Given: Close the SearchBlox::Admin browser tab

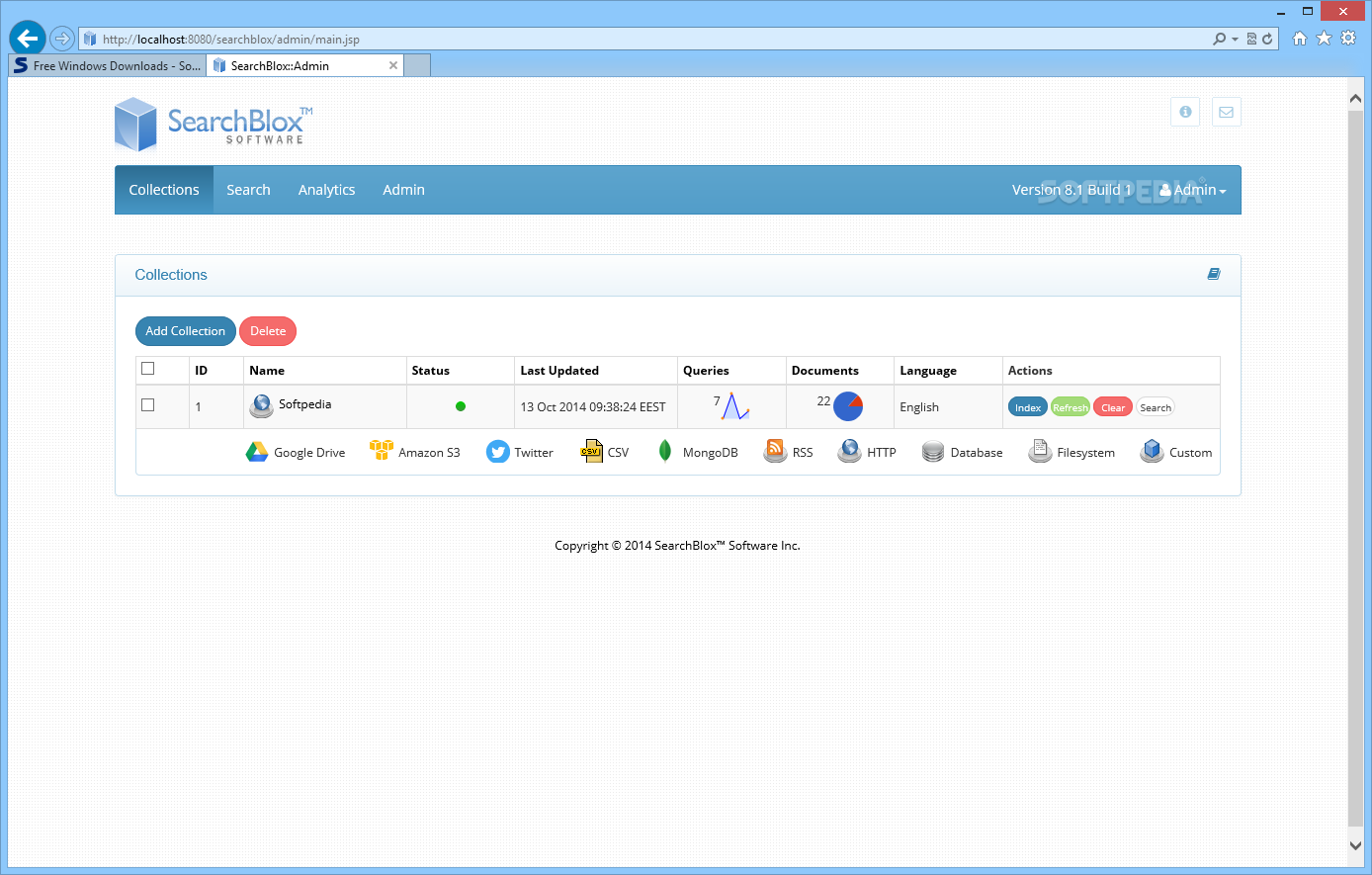Looking at the screenshot, I should [393, 65].
